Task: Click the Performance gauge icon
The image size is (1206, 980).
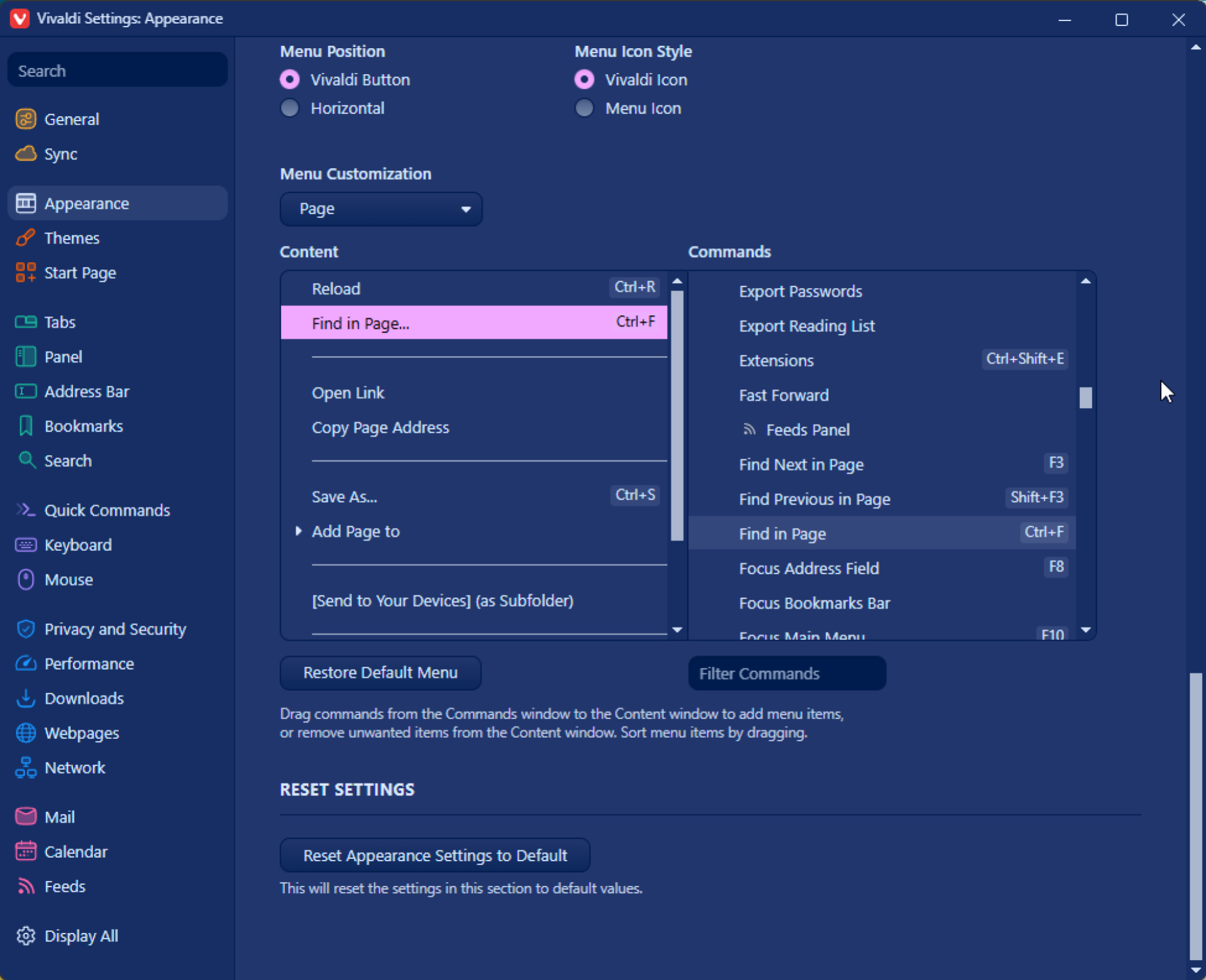Action: [x=25, y=664]
